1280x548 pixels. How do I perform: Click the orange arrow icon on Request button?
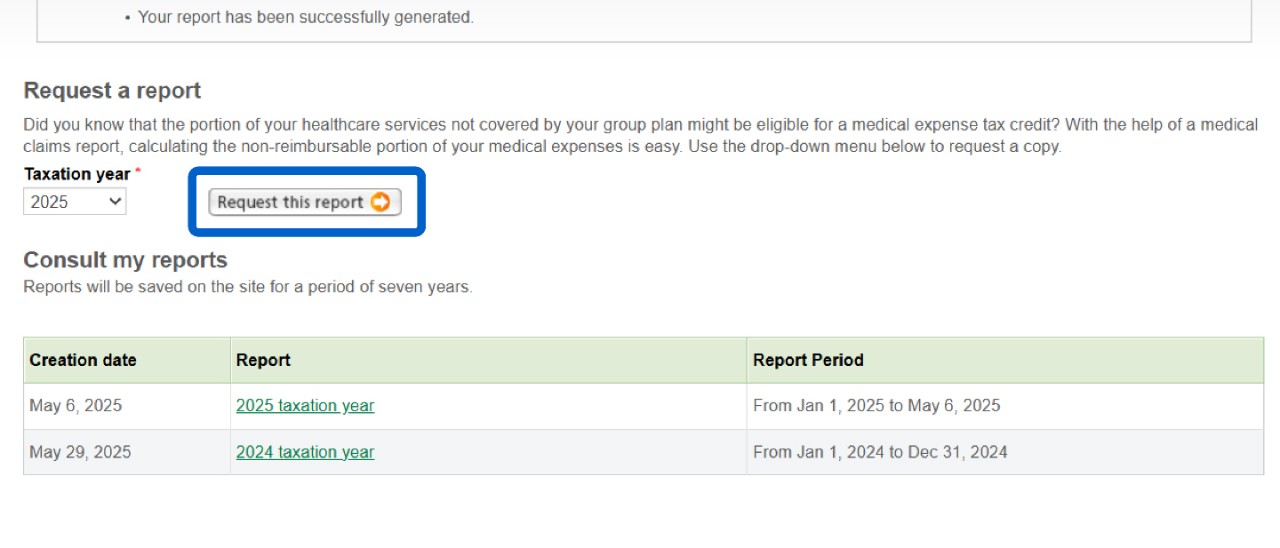[380, 202]
